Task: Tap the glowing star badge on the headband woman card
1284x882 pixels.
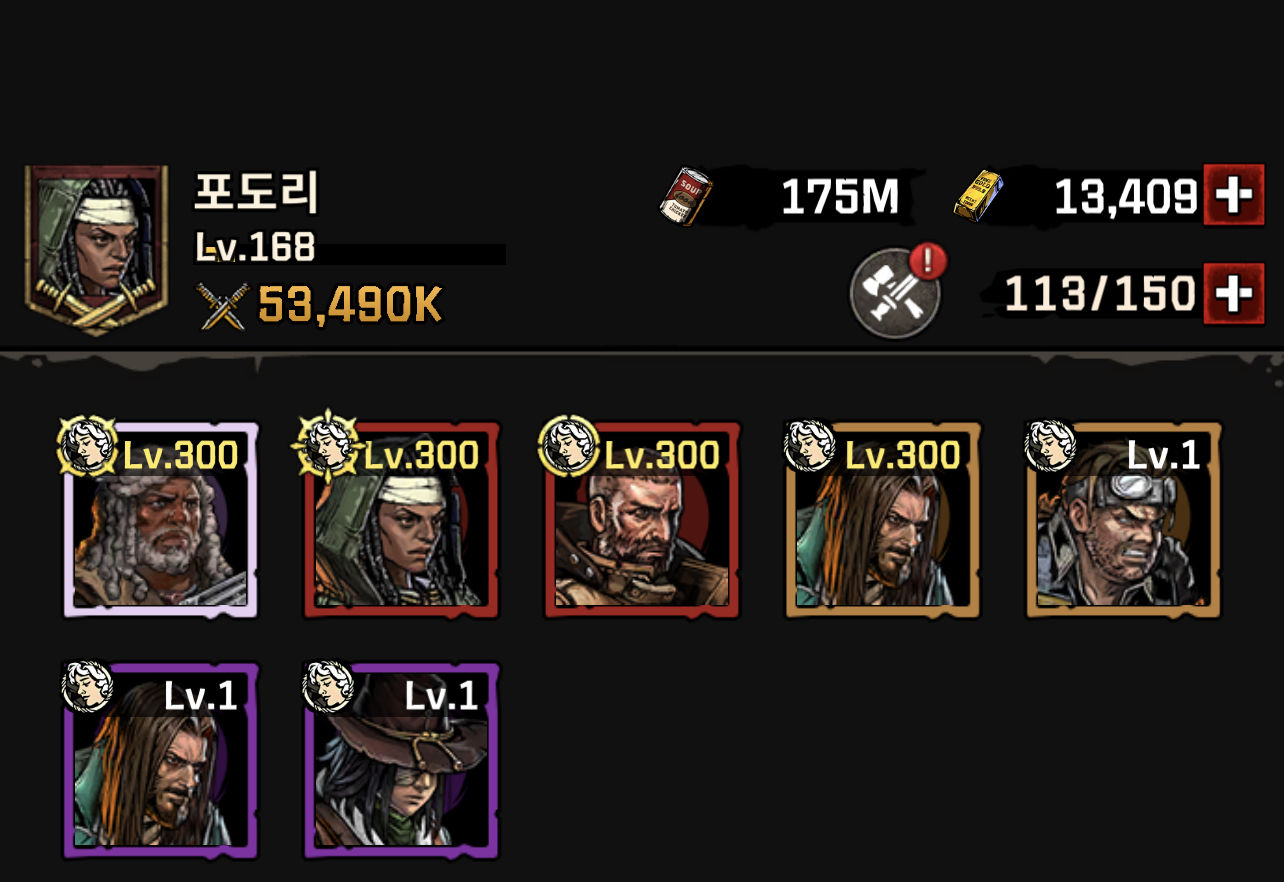Action: (327, 446)
